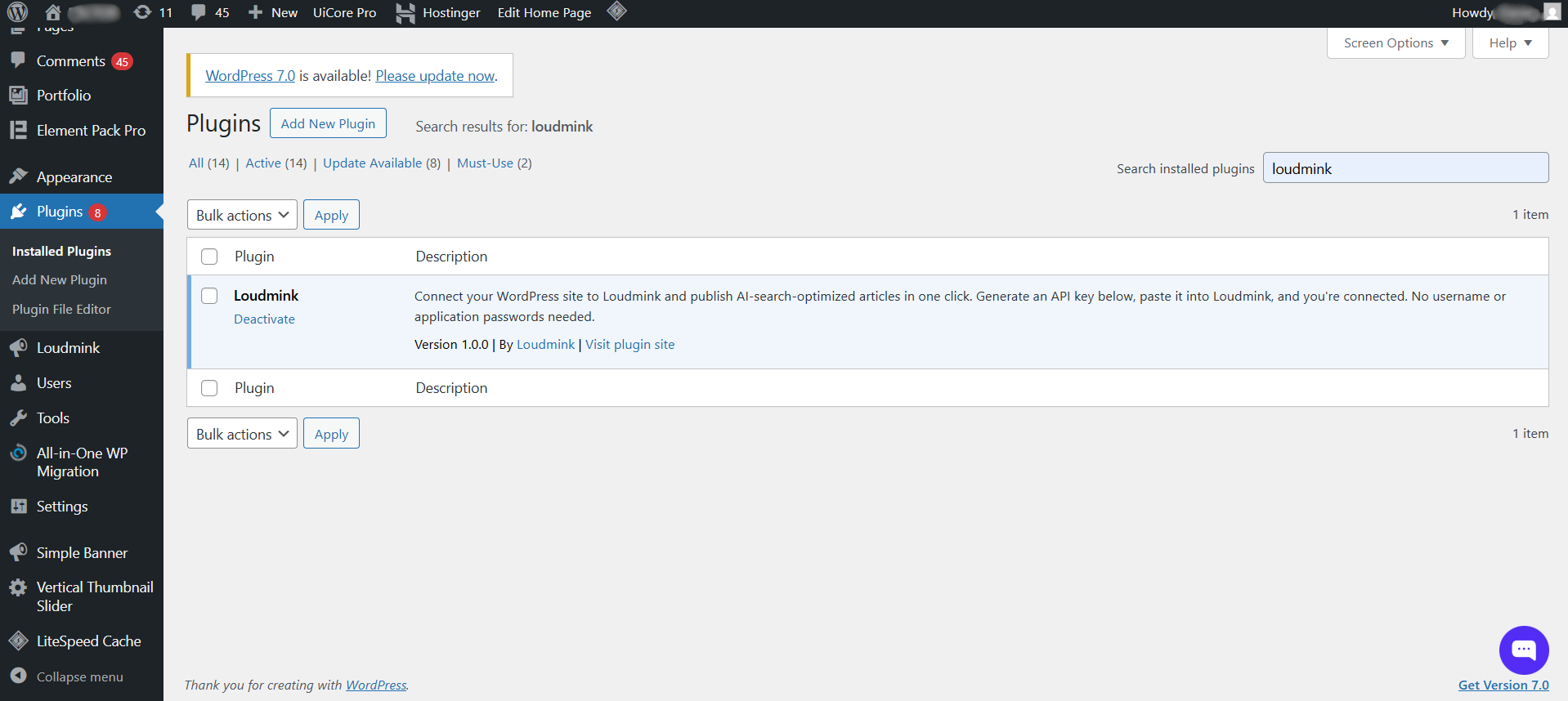Click the Get Version 7.0 footer link
The image size is (1568, 701).
tap(1503, 685)
